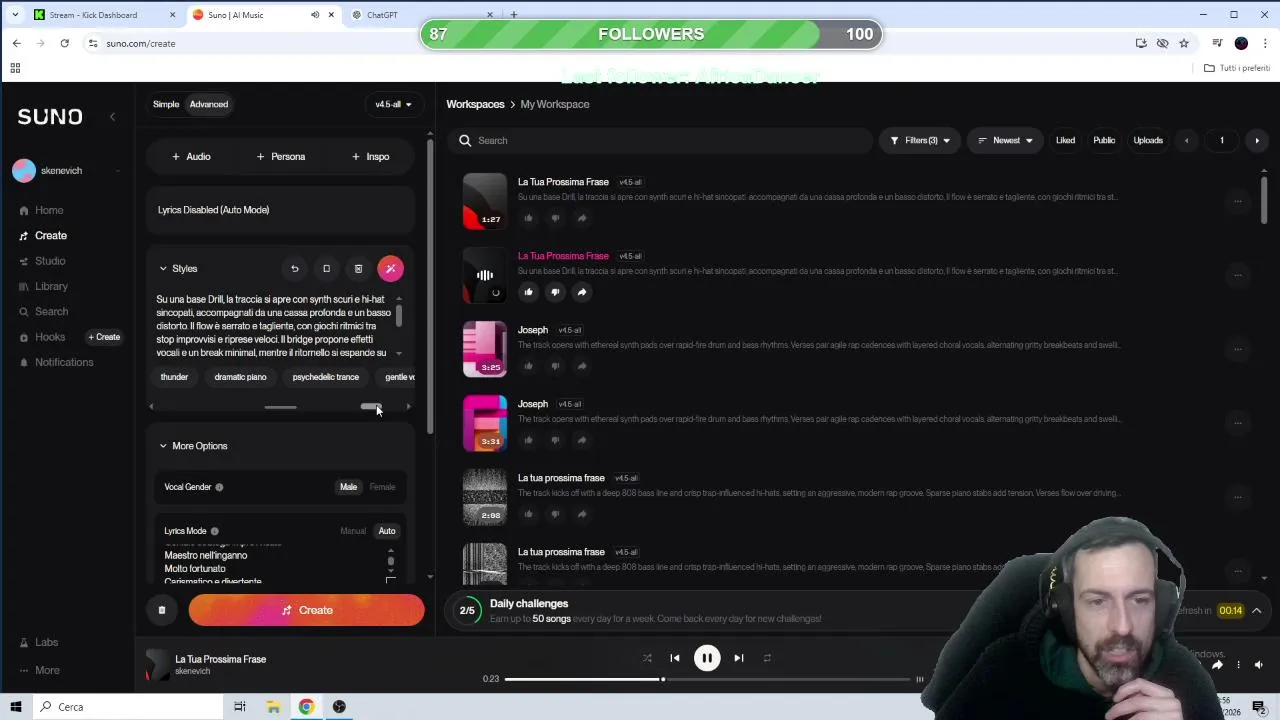Like the first La Tua Prossima Frase track

pyautogui.click(x=528, y=218)
